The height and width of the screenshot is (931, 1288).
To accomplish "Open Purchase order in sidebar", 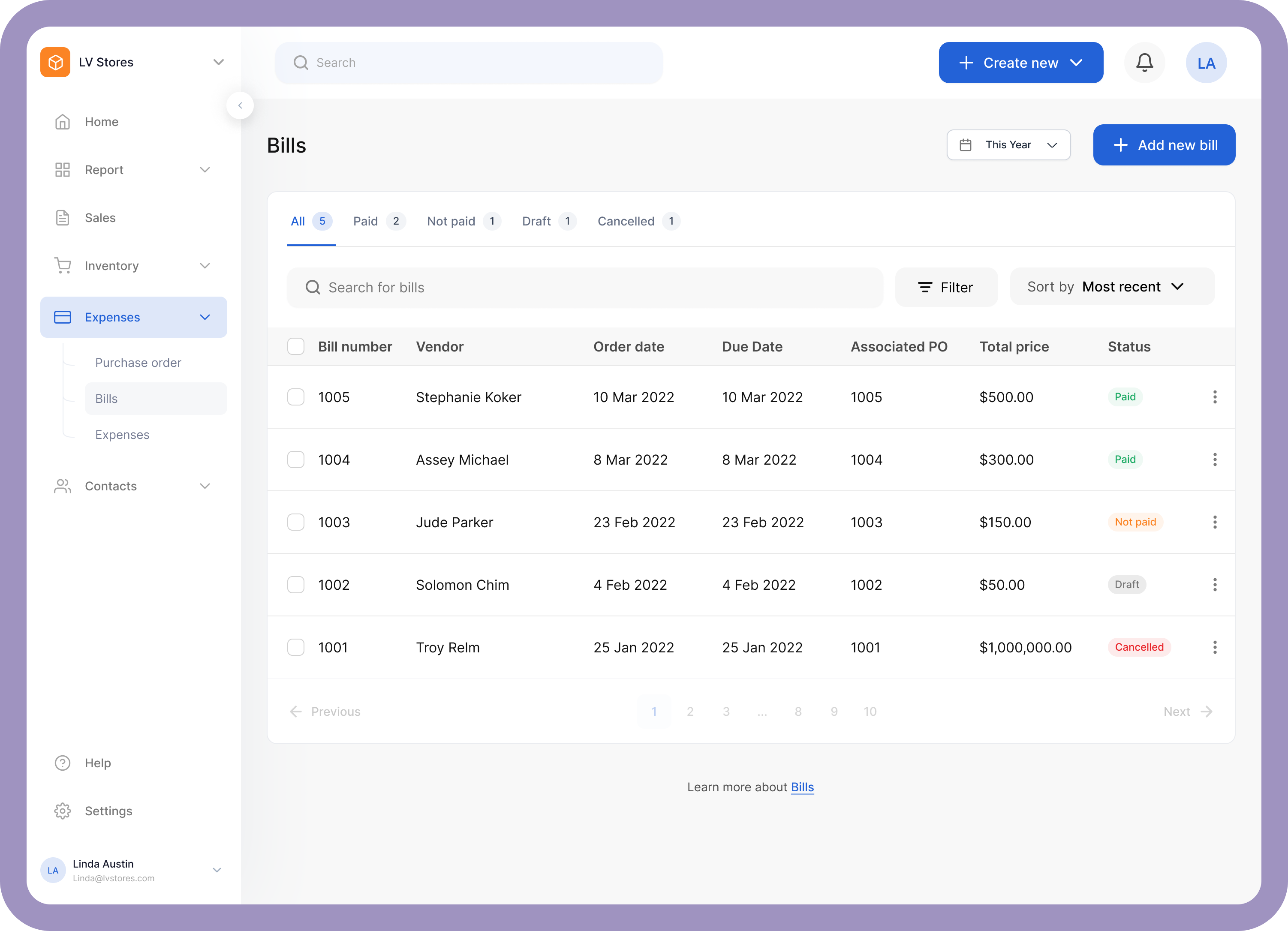I will pos(138,362).
